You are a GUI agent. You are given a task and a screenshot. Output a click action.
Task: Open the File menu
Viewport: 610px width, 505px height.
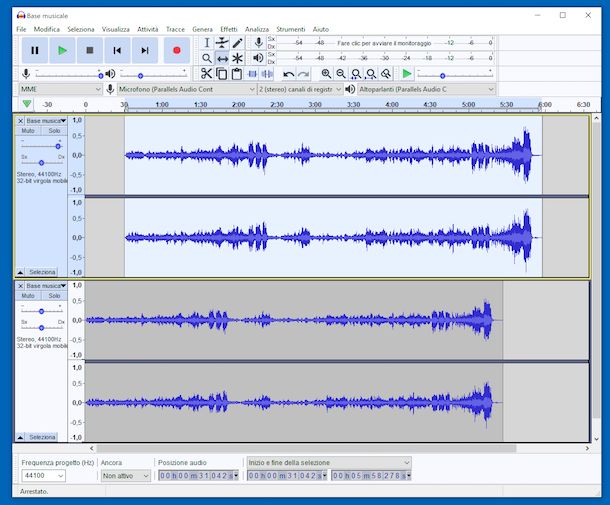coord(21,29)
